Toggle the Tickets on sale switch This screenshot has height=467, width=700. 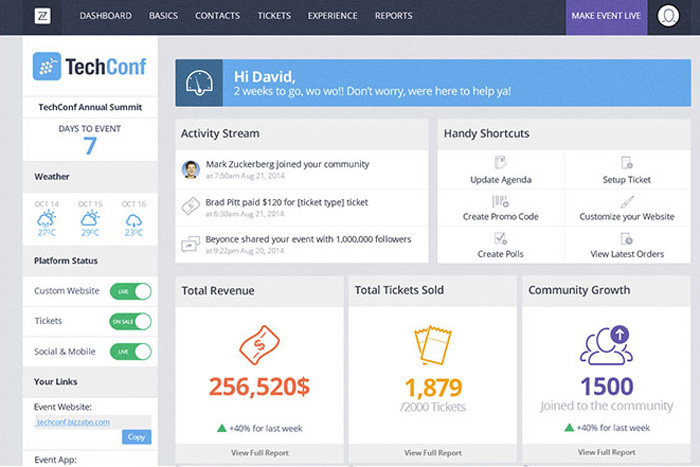130,321
